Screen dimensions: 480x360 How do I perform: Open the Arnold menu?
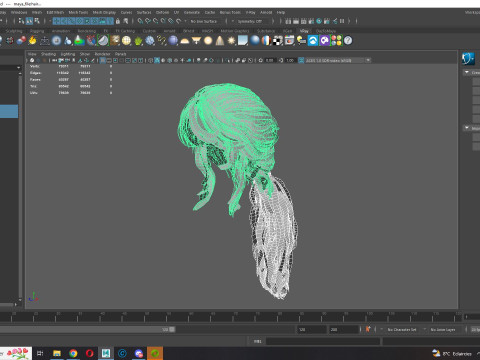(266, 12)
